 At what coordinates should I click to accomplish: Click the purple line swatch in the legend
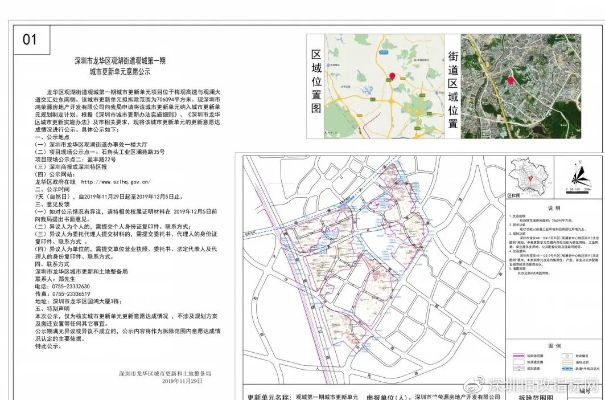point(519,356)
